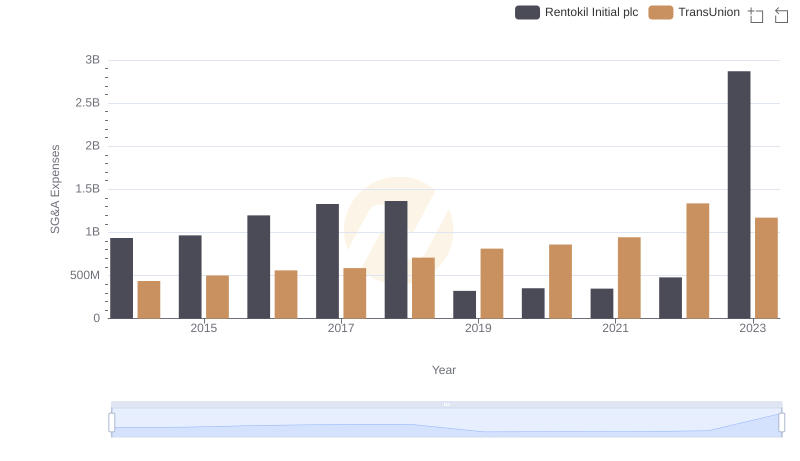Click the 2021 TransUnion bar
This screenshot has height=461, width=800.
pyautogui.click(x=629, y=278)
